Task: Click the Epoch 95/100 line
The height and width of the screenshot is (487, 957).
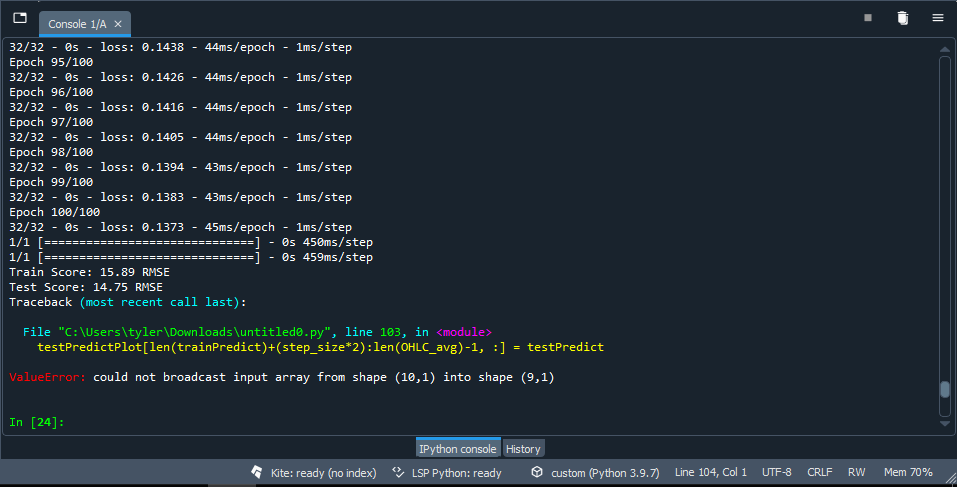Action: [51, 62]
